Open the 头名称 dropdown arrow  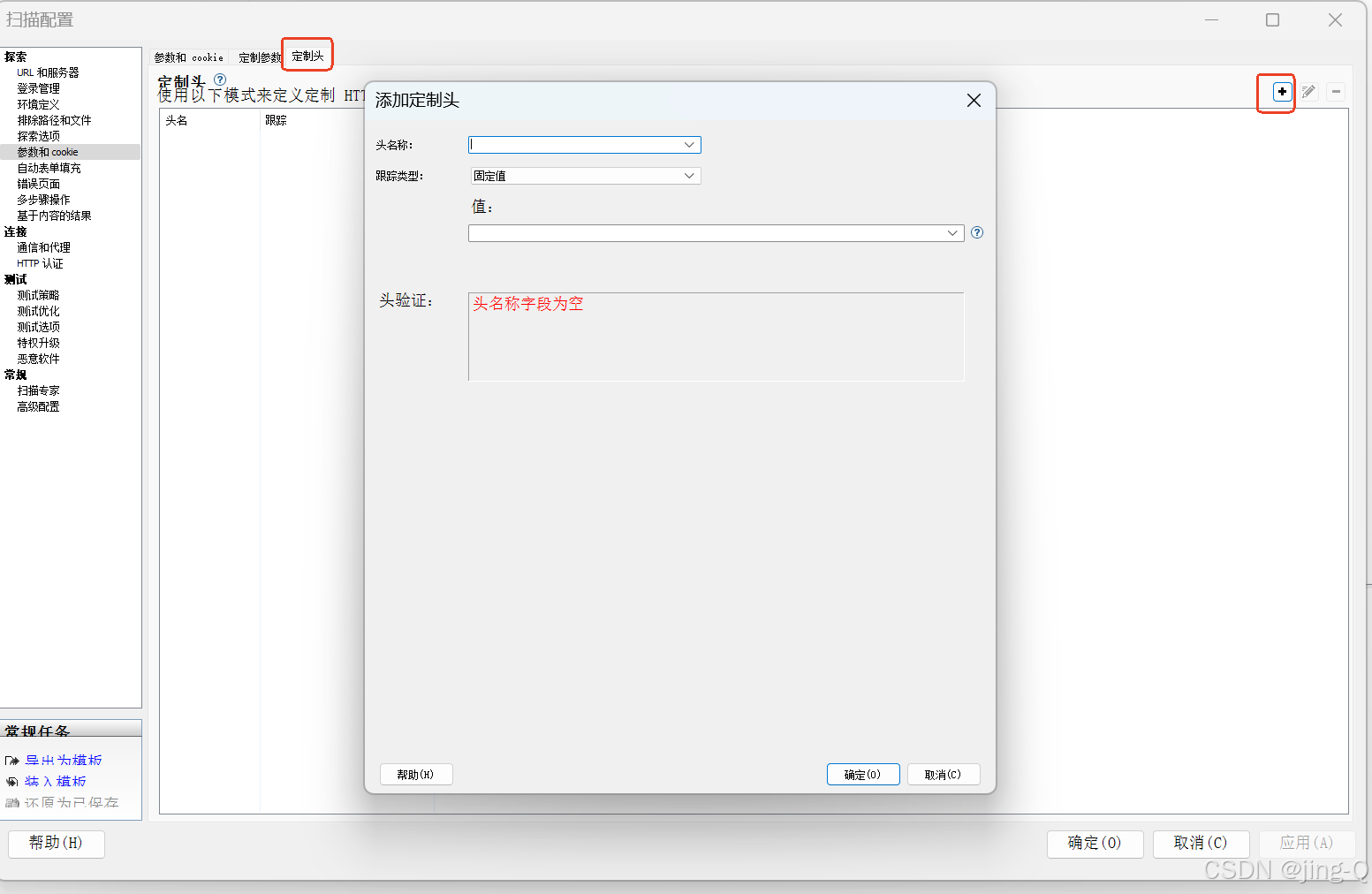pos(689,145)
